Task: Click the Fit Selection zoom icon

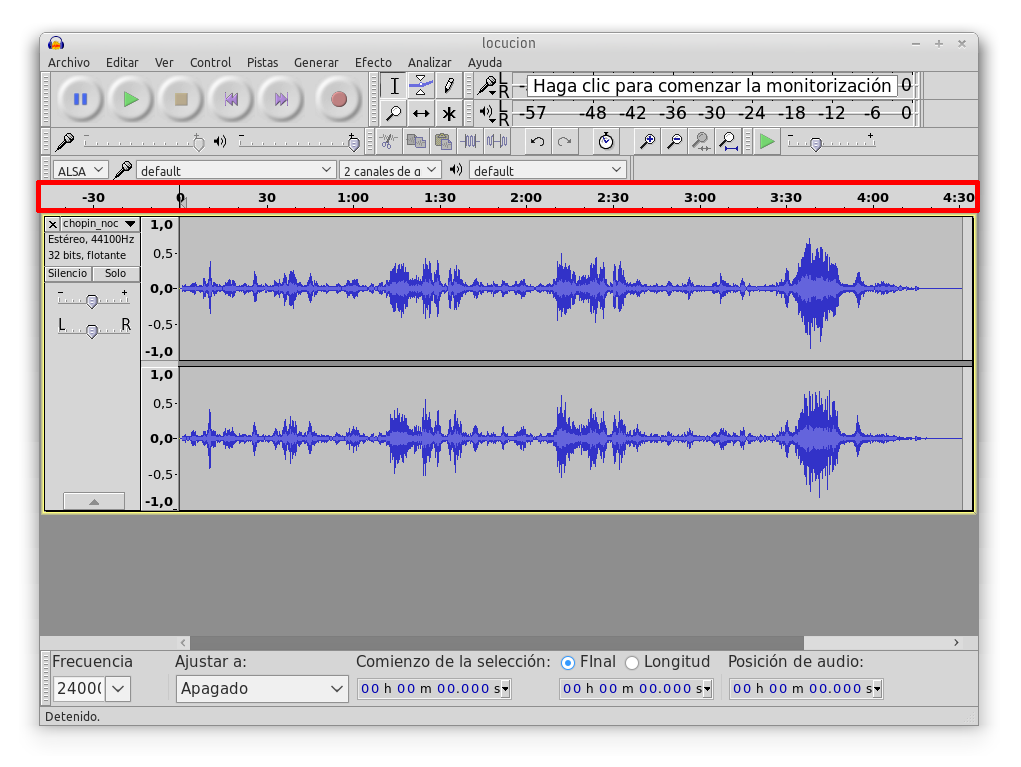Action: pyautogui.click(x=701, y=141)
